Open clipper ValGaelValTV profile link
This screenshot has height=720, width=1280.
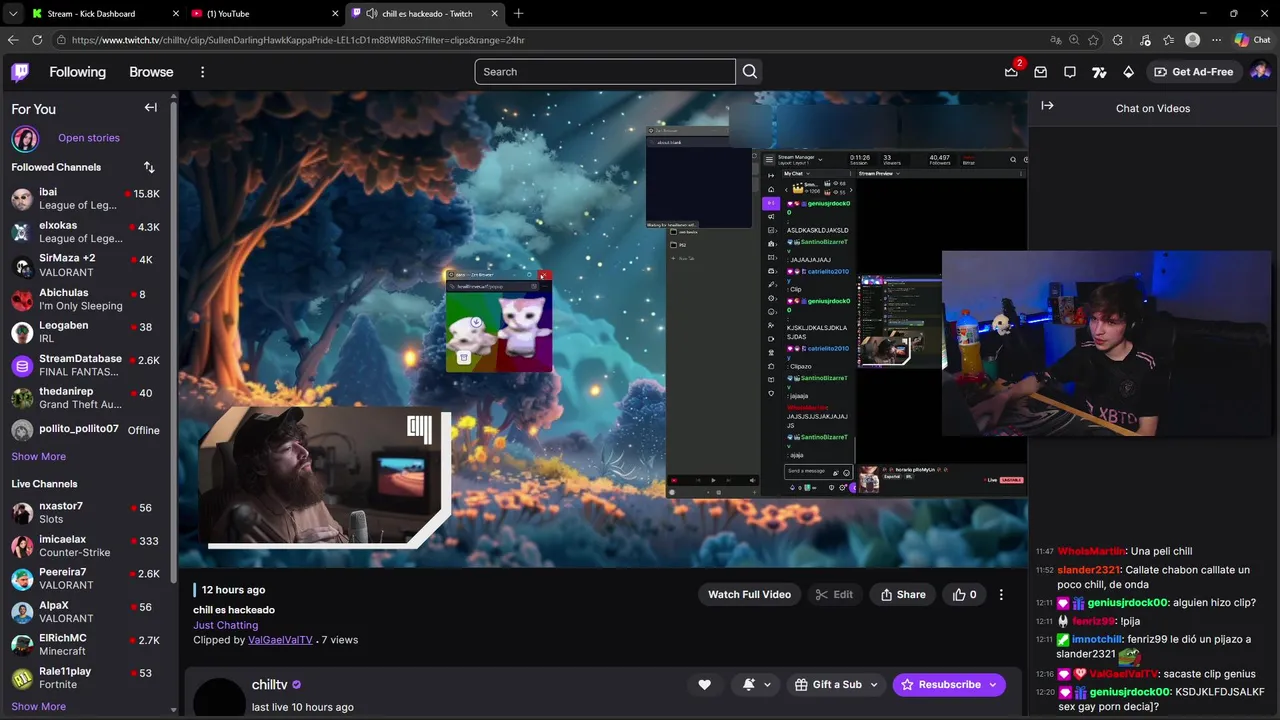point(280,640)
